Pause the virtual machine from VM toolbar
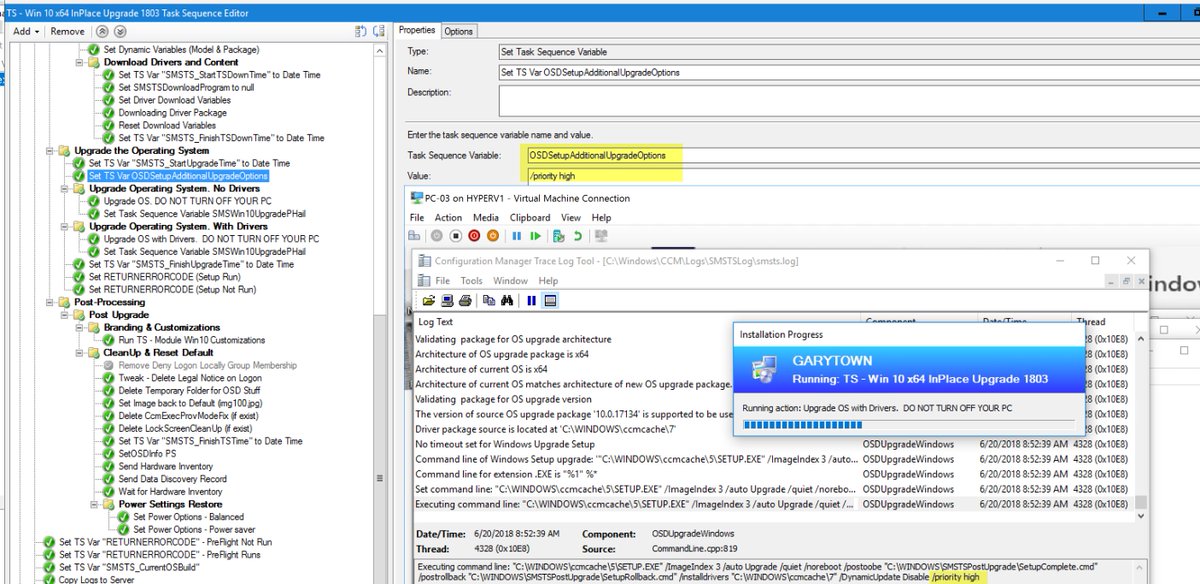The image size is (1200, 584). 517,236
